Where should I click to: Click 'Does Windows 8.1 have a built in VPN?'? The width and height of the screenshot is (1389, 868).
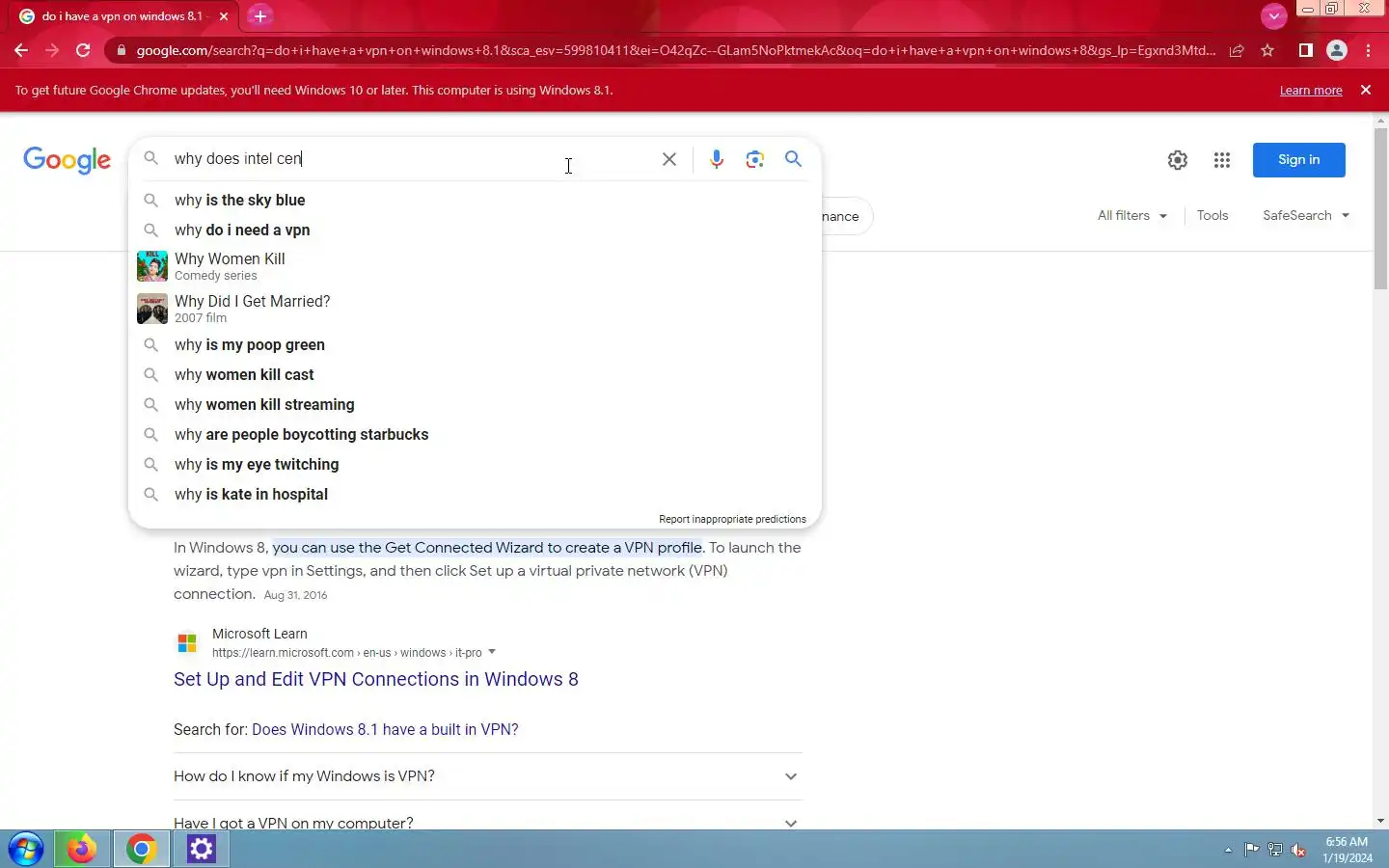(x=385, y=729)
